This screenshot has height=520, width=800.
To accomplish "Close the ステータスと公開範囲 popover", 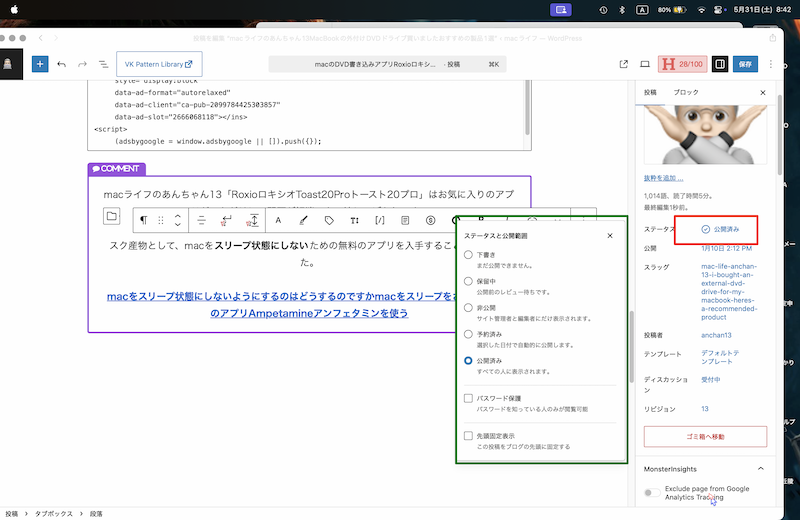I will tap(610, 236).
